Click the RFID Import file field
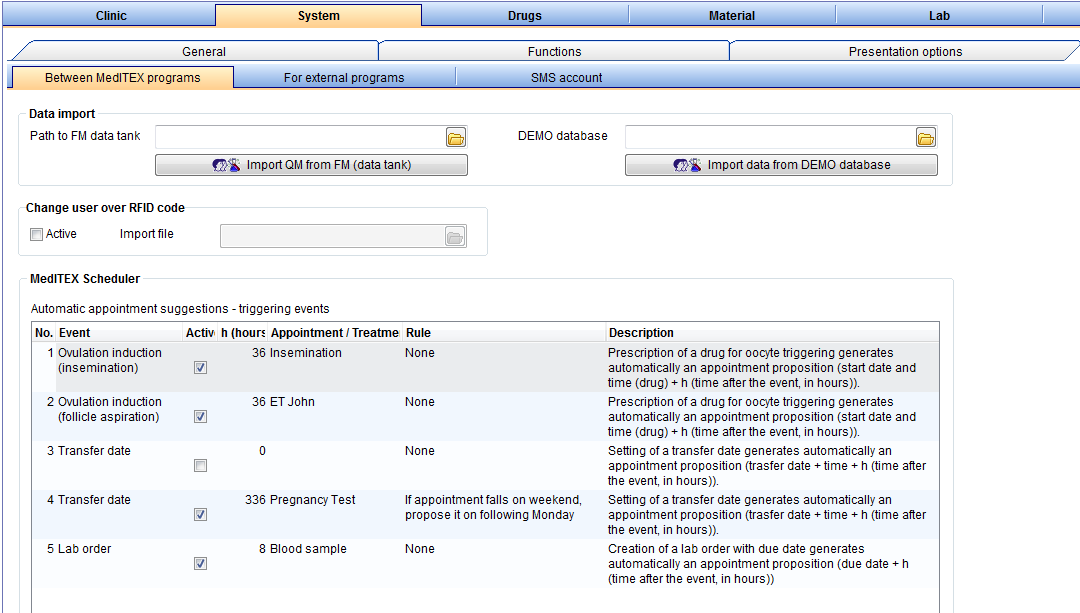This screenshot has height=613, width=1080. click(x=332, y=236)
